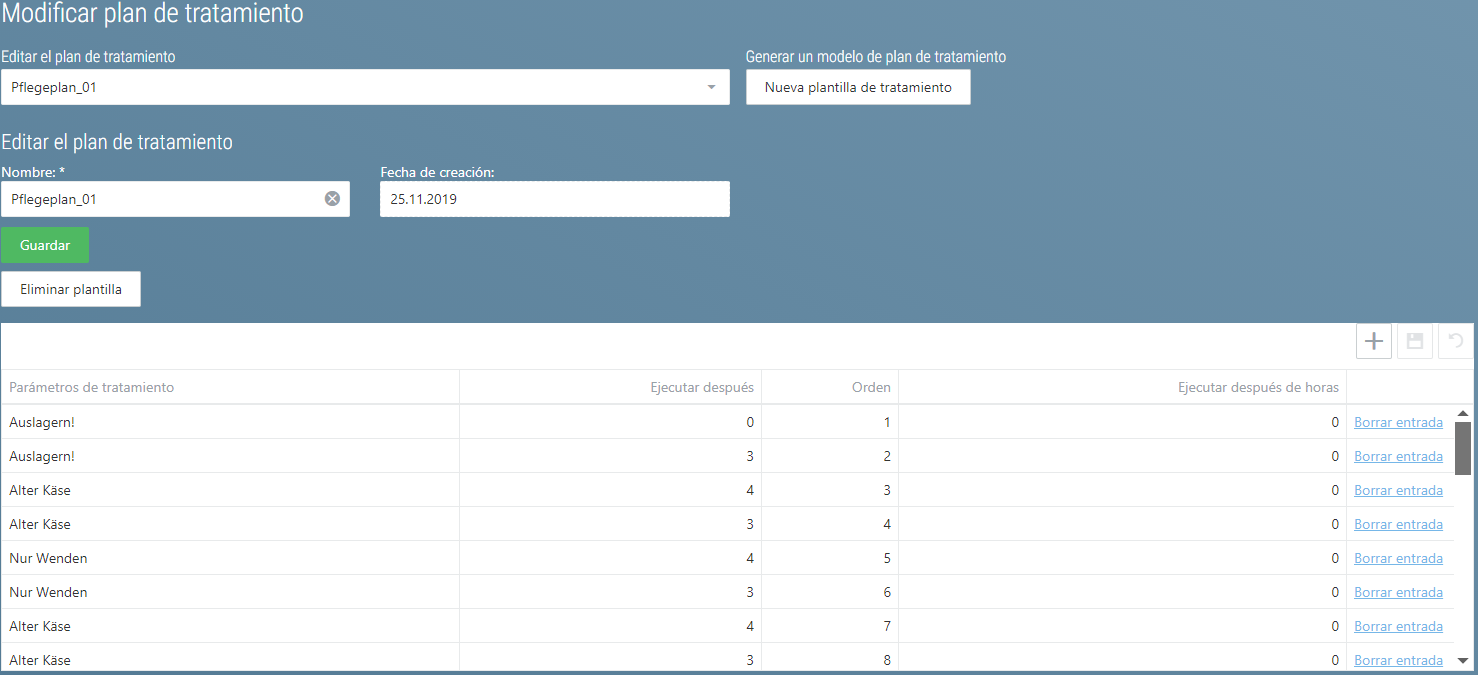Click the Ejecutar después column header

pos(702,387)
